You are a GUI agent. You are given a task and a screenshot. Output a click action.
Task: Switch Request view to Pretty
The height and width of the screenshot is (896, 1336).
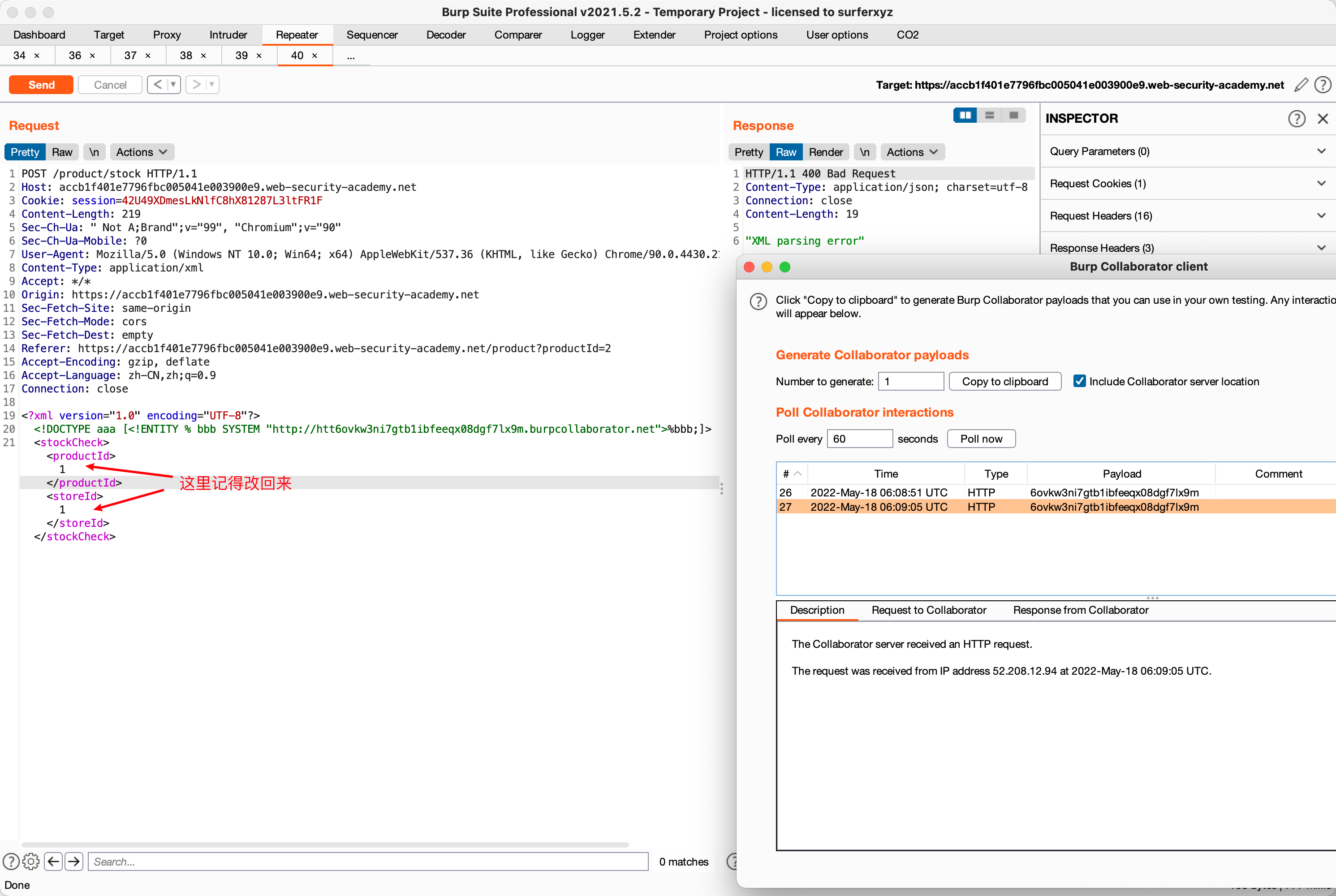click(25, 152)
